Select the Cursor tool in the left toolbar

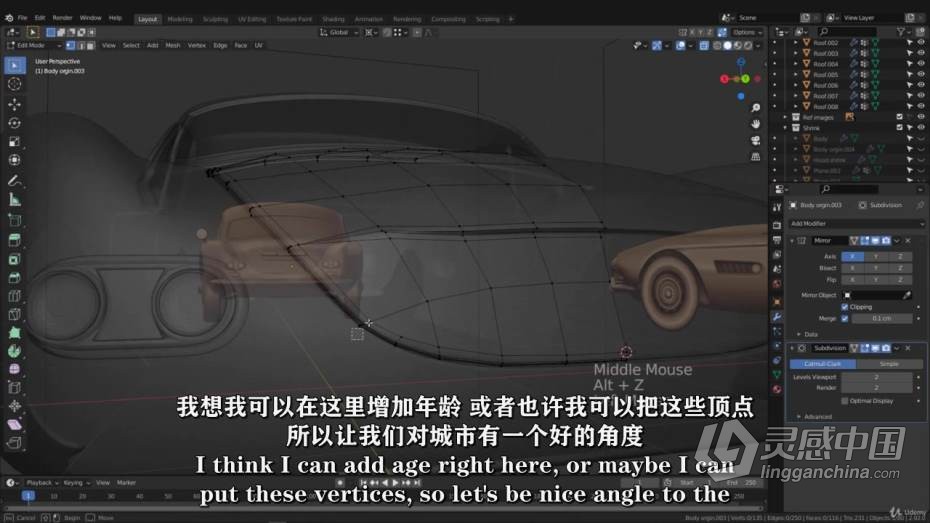tap(15, 84)
